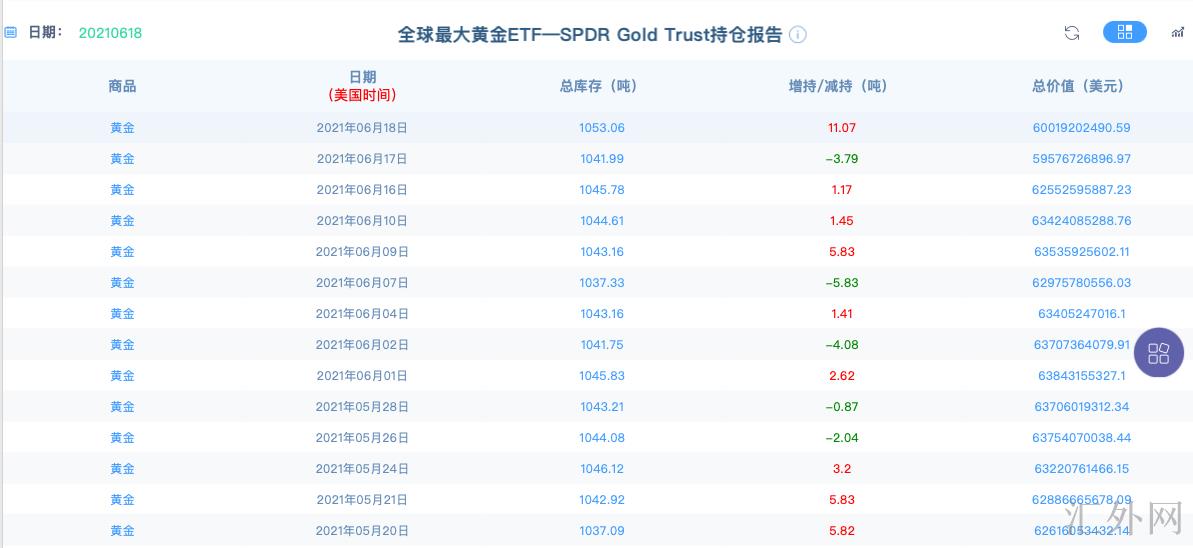Select the 2021年06月09日 date cell

click(362, 252)
